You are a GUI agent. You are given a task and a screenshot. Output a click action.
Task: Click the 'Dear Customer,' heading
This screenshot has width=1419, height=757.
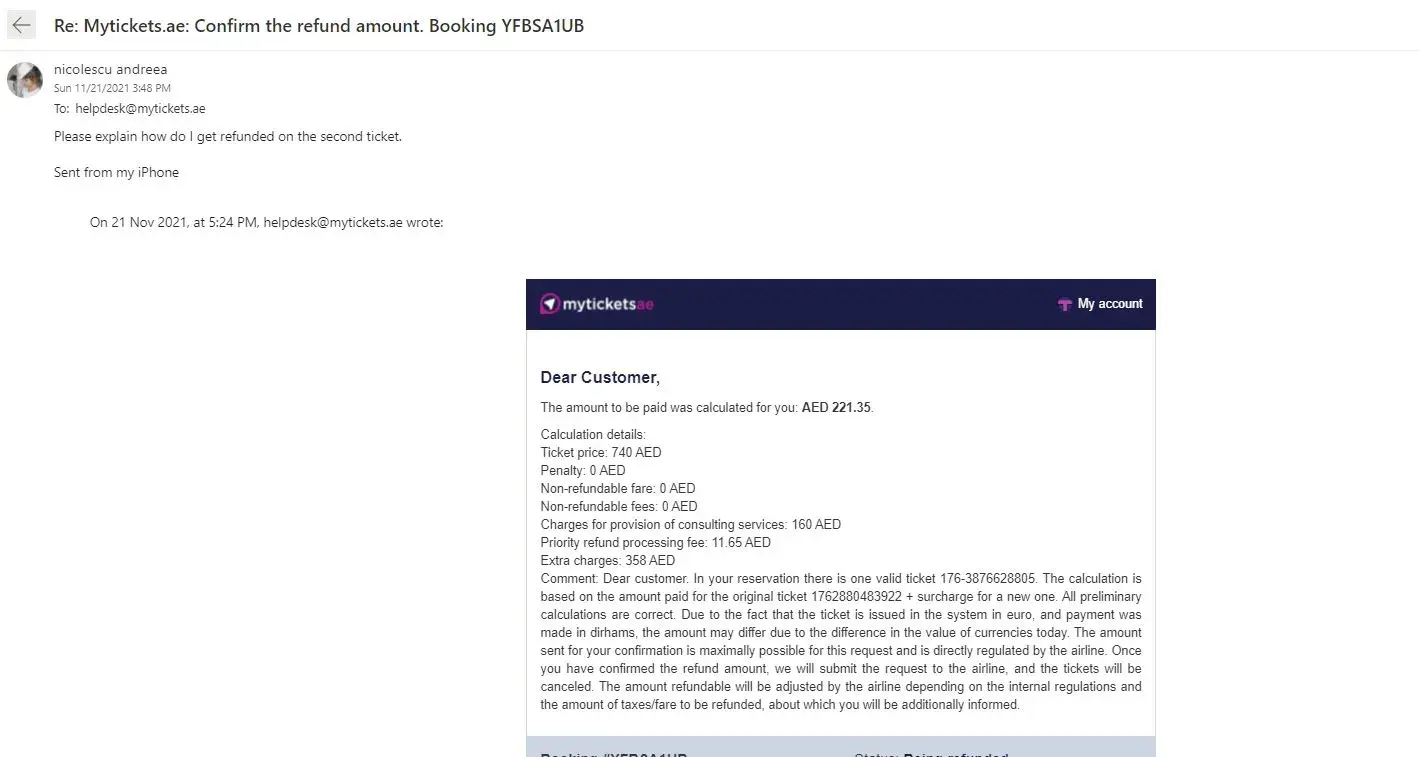[600, 377]
